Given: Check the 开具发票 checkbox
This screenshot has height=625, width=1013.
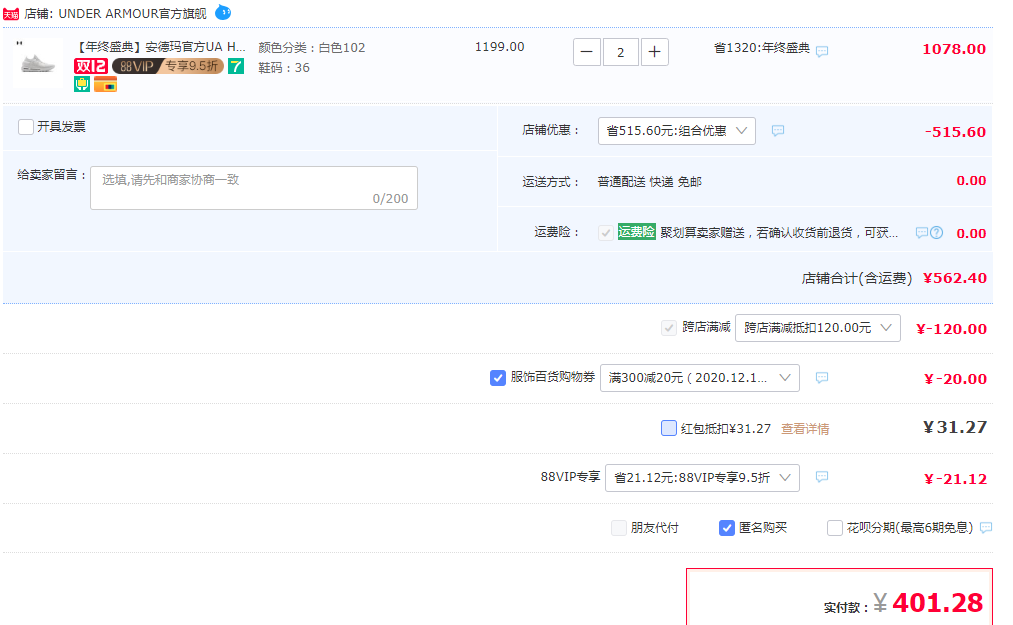Looking at the screenshot, I should point(26,127).
